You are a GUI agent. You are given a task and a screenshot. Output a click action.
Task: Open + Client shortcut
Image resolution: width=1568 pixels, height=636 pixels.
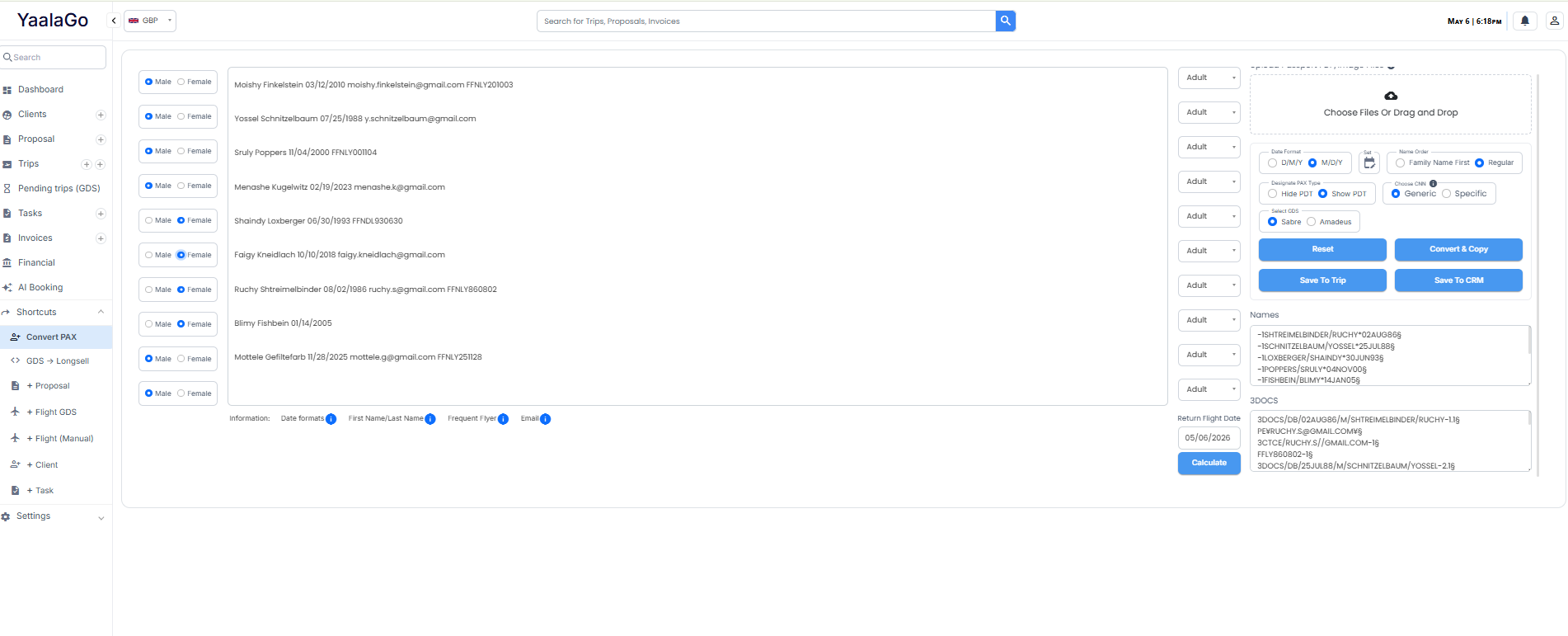pyautogui.click(x=42, y=465)
